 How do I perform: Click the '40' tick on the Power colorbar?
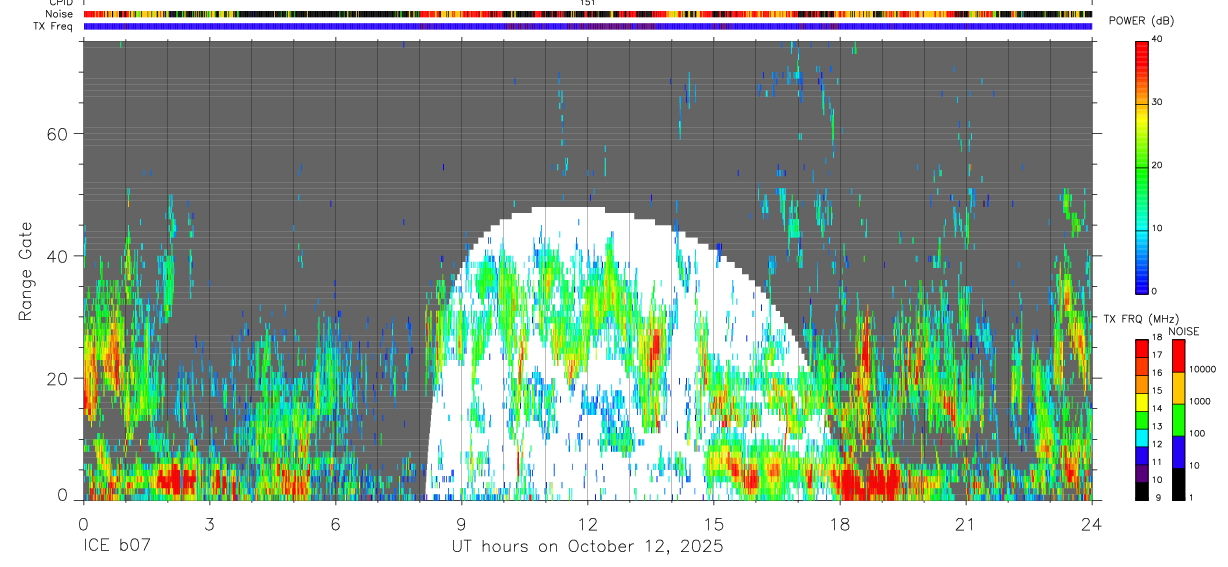click(1157, 39)
